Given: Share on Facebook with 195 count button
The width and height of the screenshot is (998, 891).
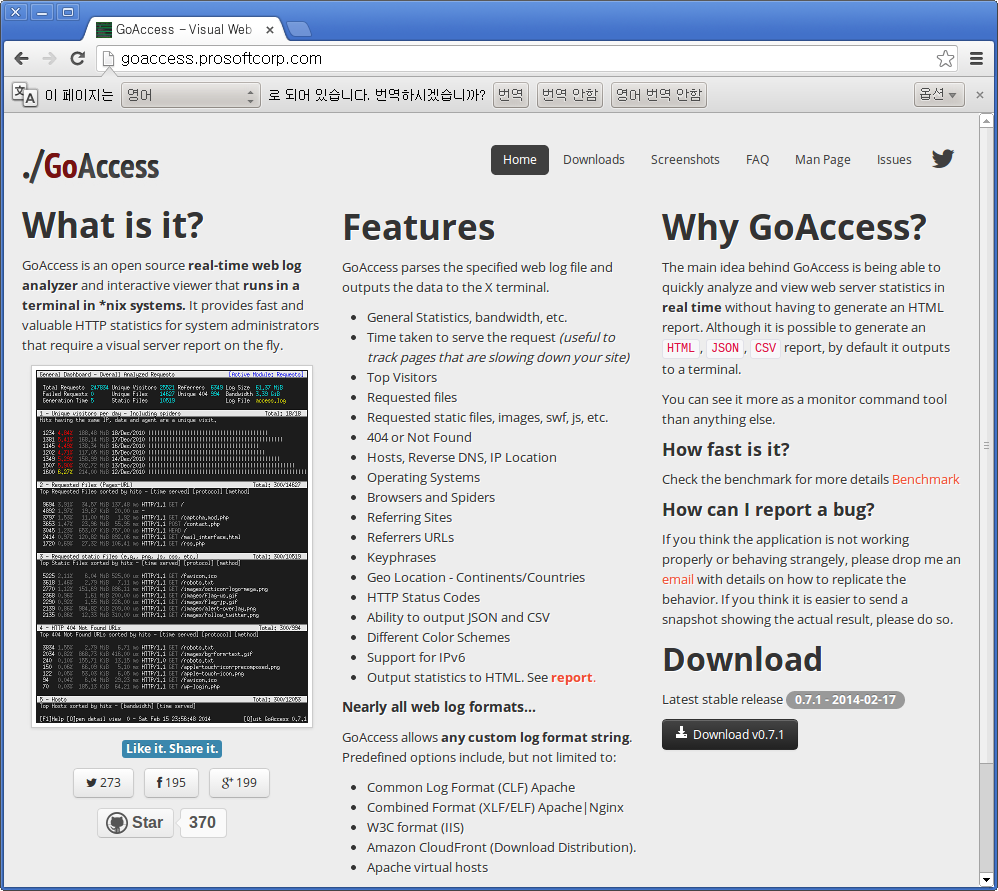Looking at the screenshot, I should tap(171, 782).
